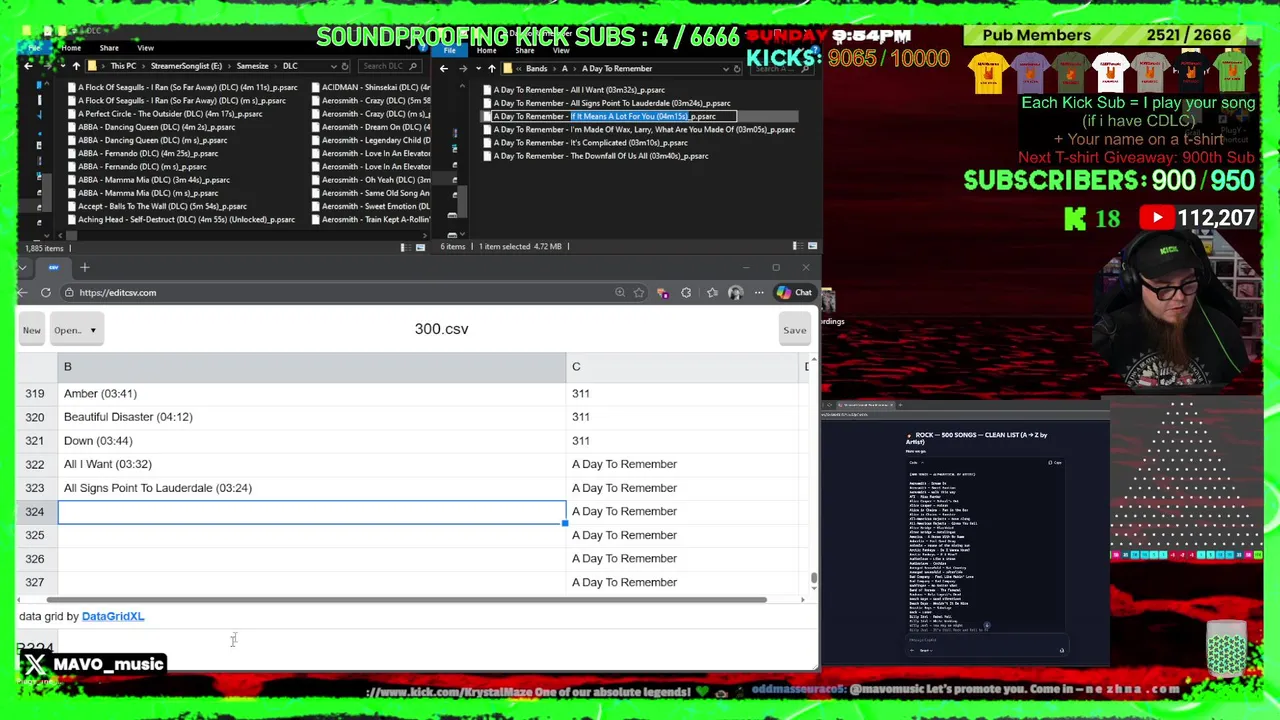Click the active empty cell B324
Image resolution: width=1280 pixels, height=720 pixels.
pyautogui.click(x=312, y=511)
